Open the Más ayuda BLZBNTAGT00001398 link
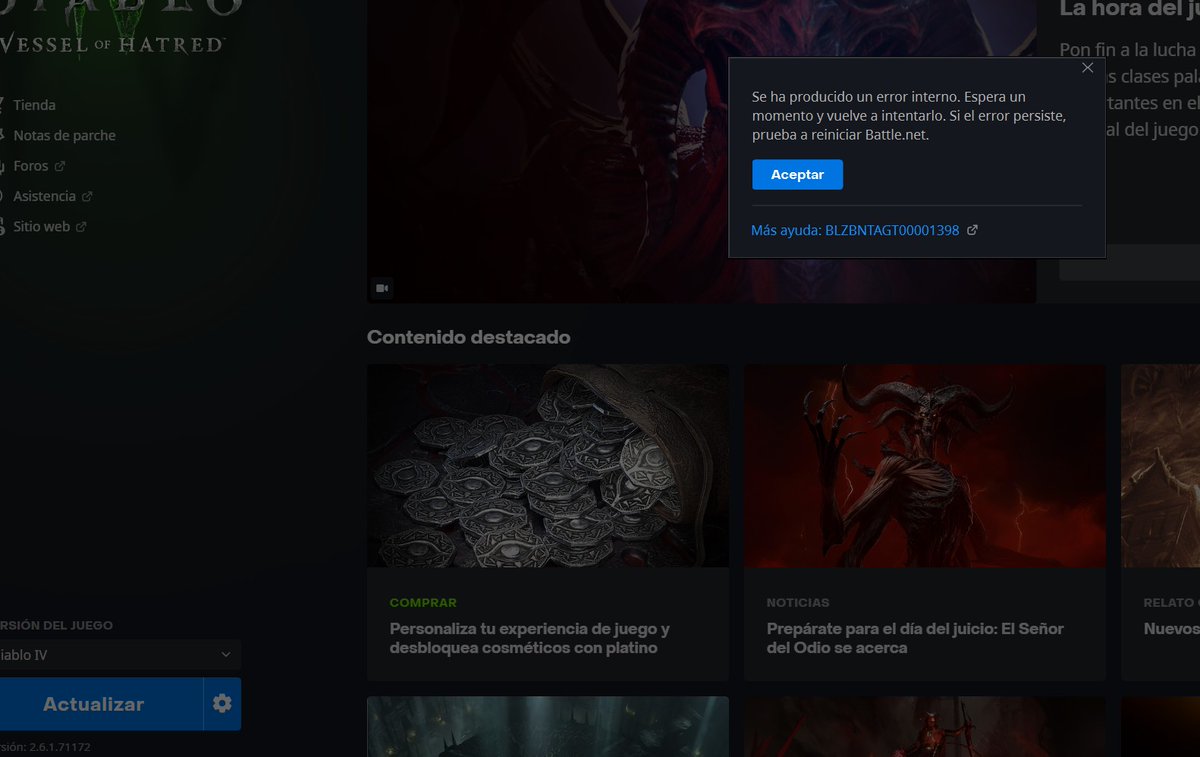This screenshot has height=757, width=1200. 855,230
